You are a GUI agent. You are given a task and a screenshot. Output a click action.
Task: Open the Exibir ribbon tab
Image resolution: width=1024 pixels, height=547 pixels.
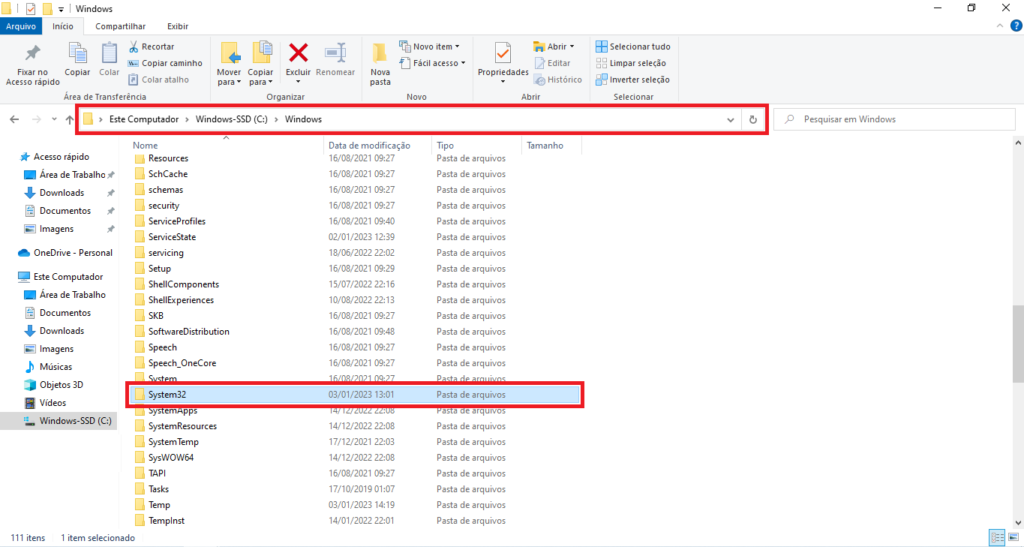pyautogui.click(x=177, y=26)
